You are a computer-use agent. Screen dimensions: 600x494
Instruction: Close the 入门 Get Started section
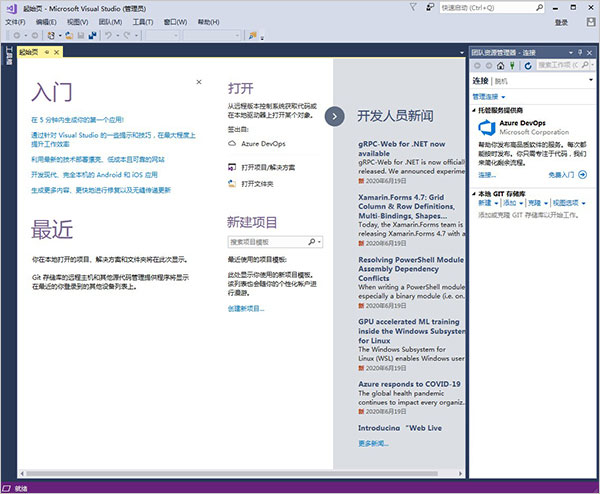[199, 82]
